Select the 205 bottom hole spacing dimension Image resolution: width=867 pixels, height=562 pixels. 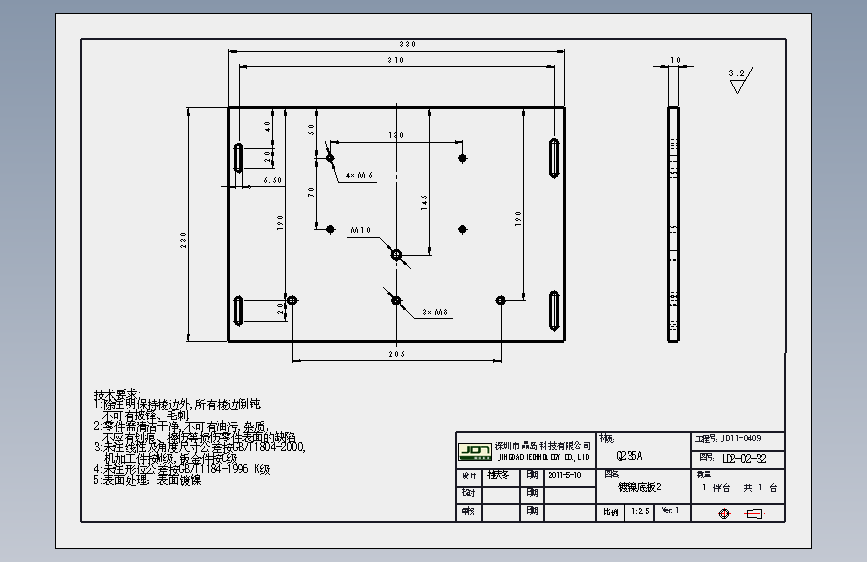coord(396,354)
